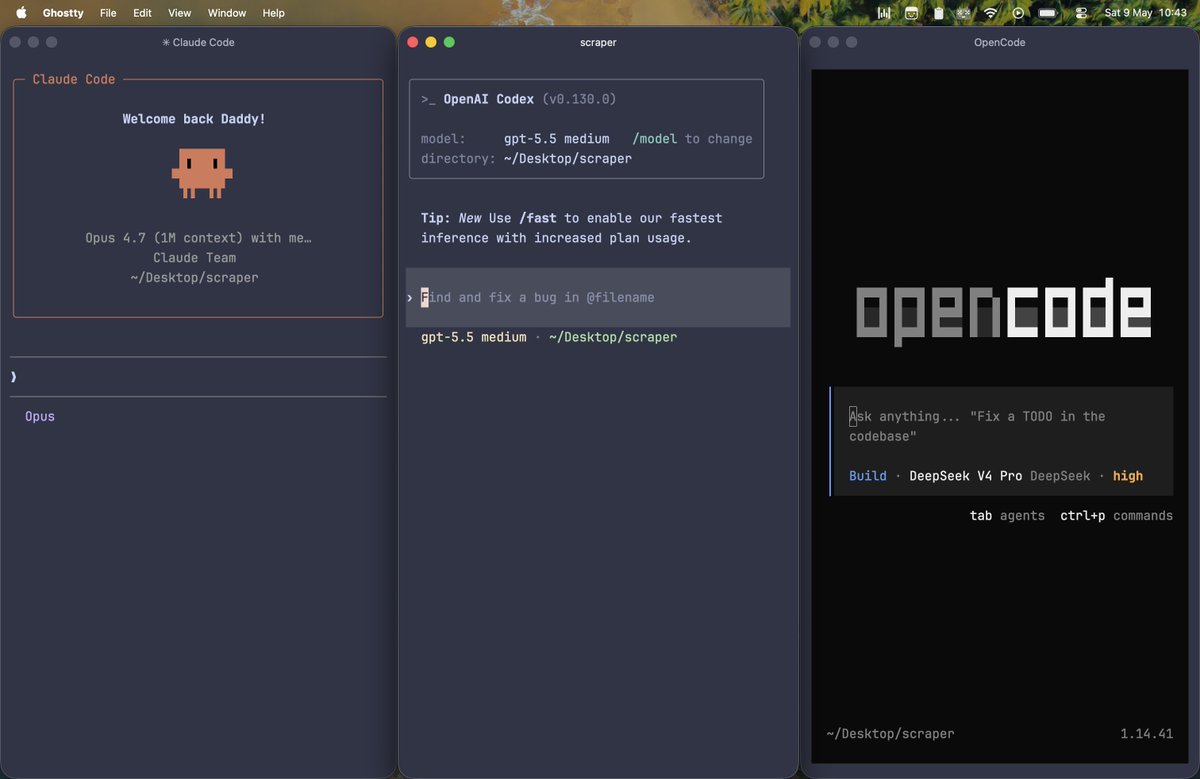
Task: Click the Claude Code prompt input line
Action: [198, 377]
